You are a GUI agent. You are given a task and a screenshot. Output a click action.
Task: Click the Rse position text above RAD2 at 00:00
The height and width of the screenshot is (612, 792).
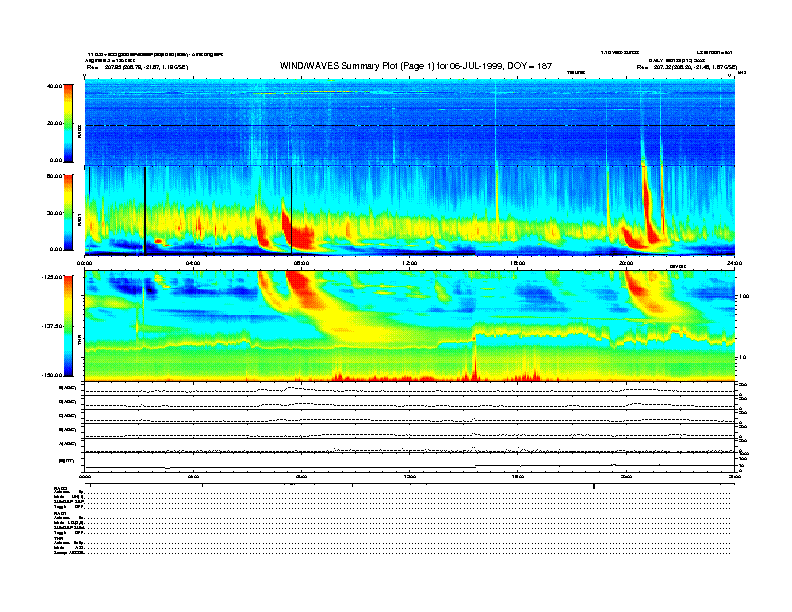tap(137, 67)
